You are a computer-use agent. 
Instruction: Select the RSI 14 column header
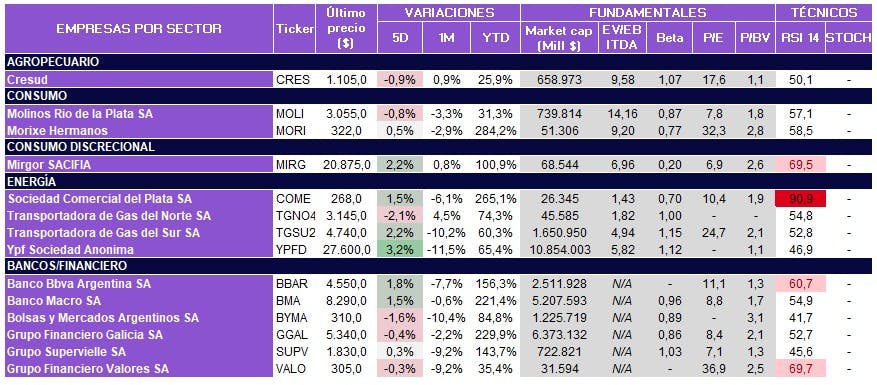coord(799,37)
